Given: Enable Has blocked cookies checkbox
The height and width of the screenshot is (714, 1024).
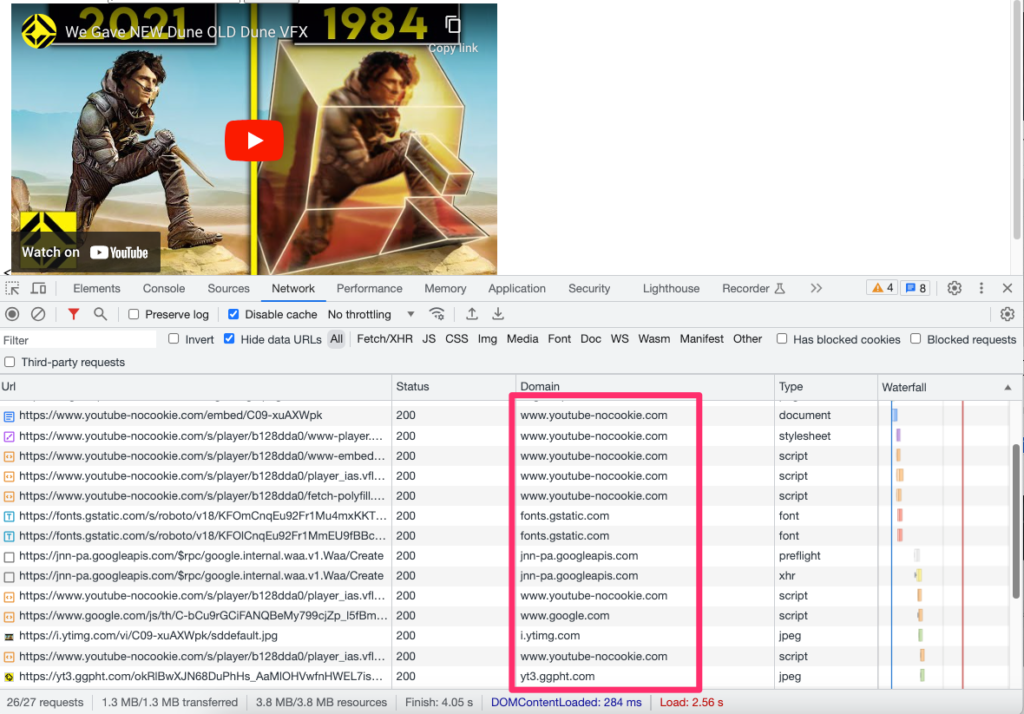Looking at the screenshot, I should 782,338.
